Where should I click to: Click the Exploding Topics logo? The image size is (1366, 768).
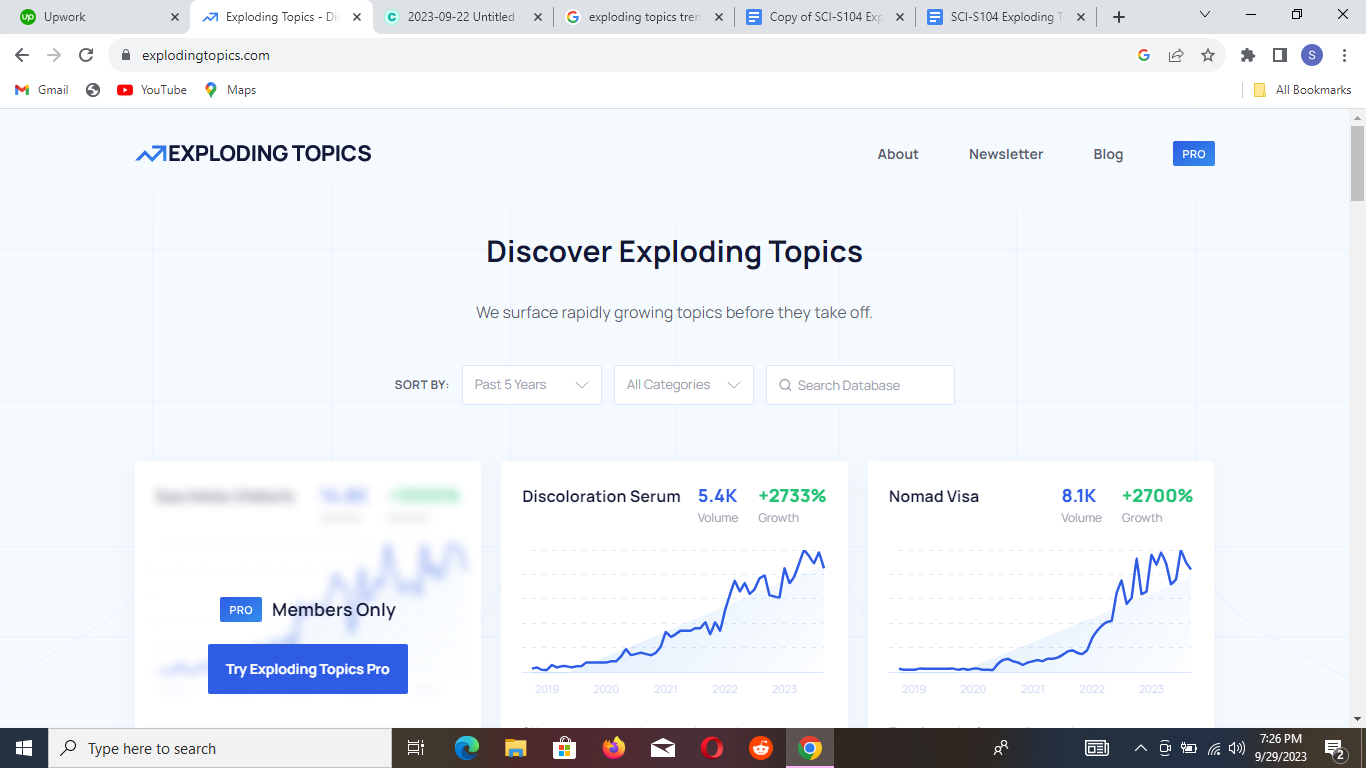pos(253,153)
